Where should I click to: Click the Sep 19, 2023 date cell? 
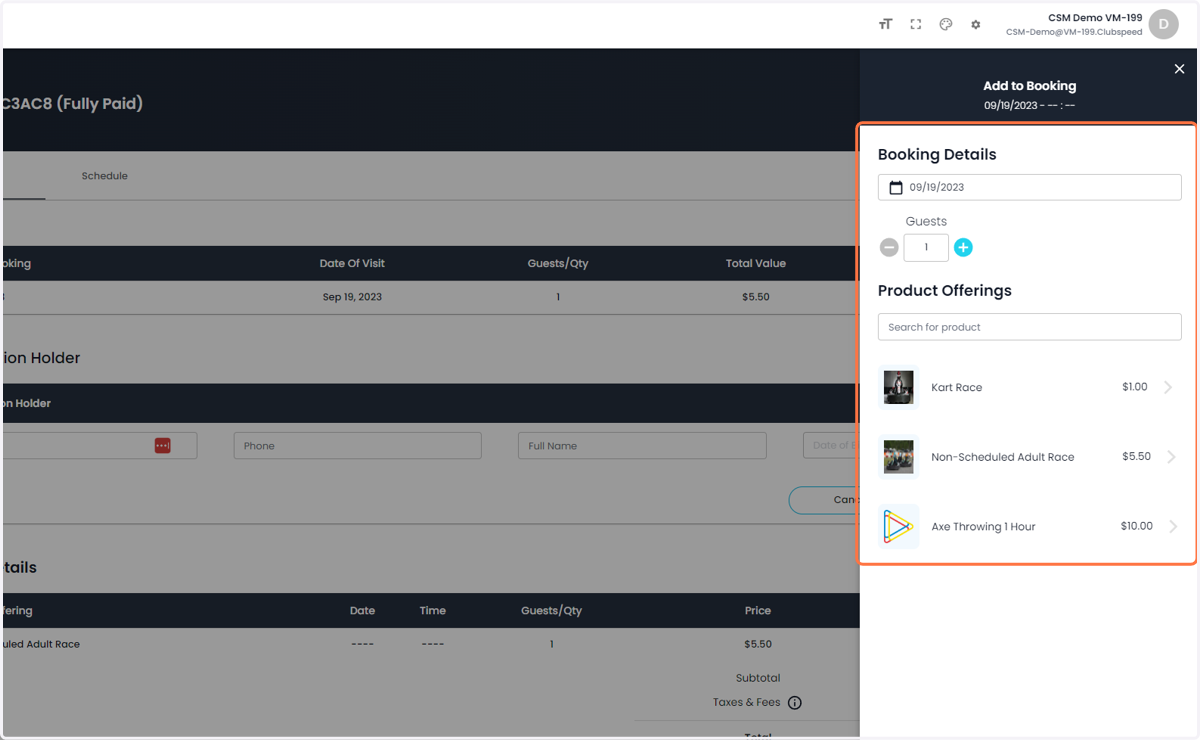coord(352,297)
